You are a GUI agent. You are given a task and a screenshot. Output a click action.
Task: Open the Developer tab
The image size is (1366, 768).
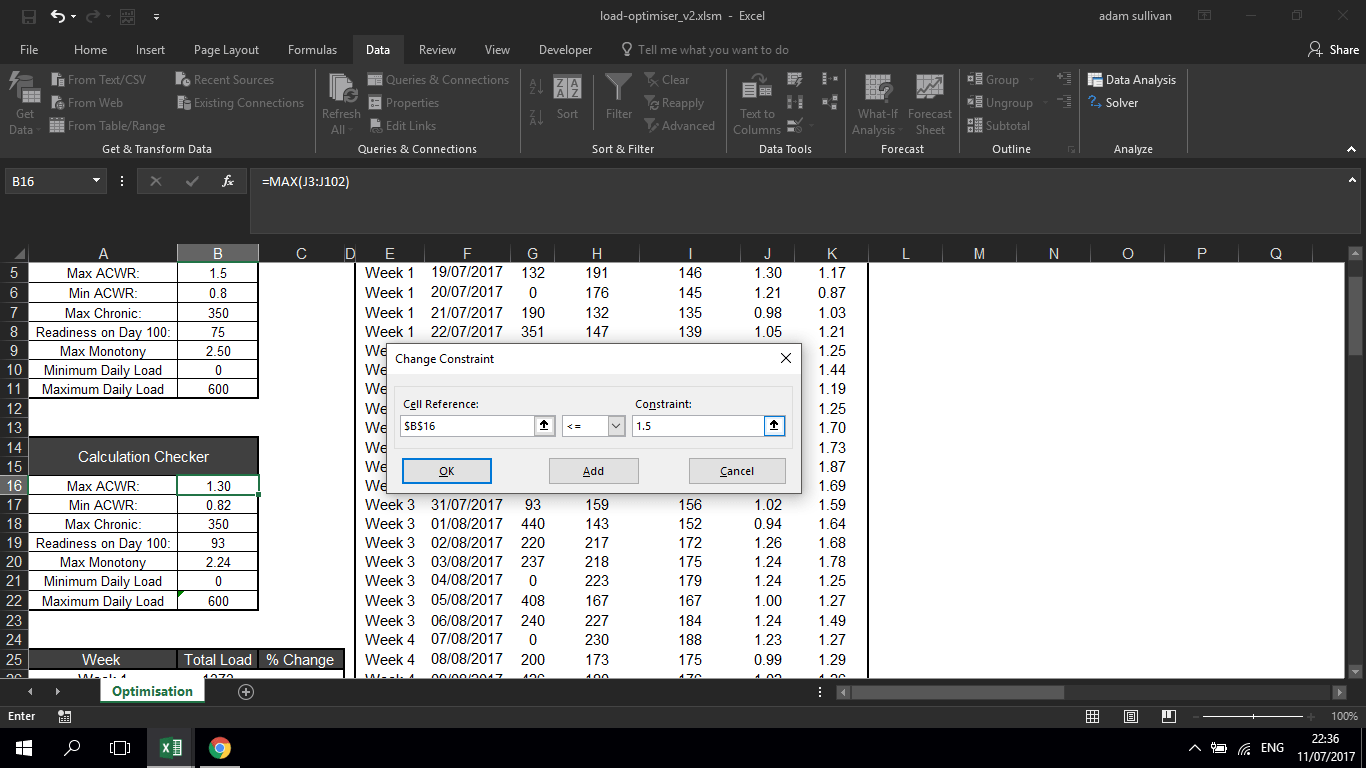pos(565,49)
